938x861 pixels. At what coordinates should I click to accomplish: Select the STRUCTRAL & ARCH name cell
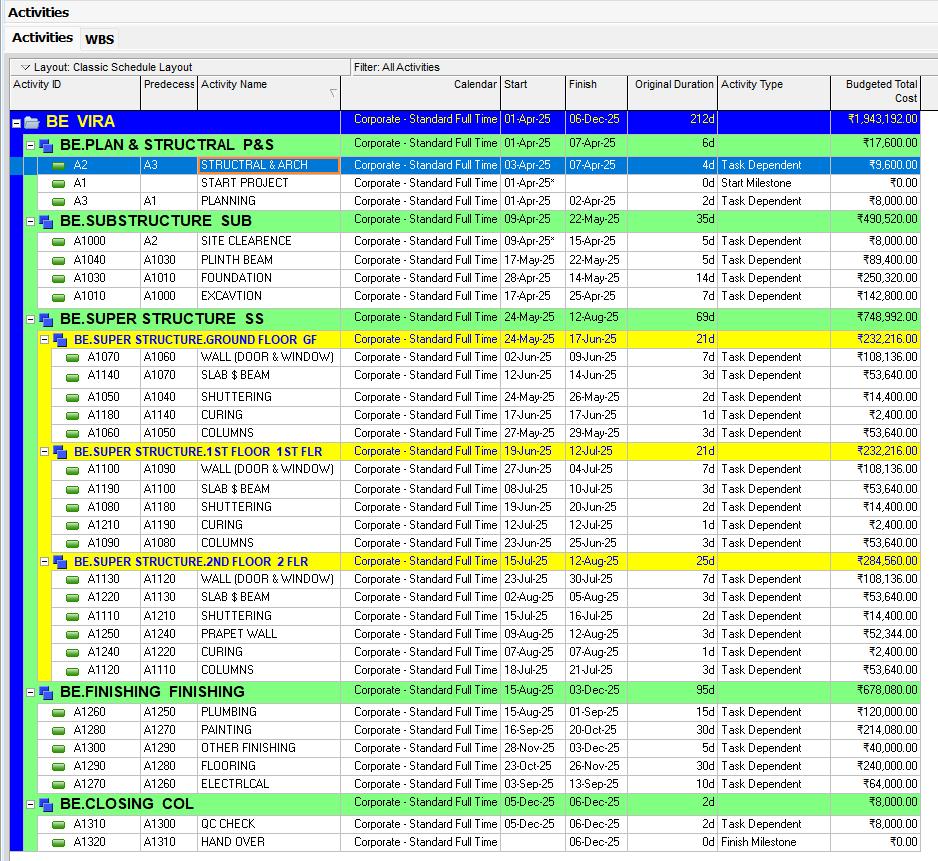click(269, 165)
